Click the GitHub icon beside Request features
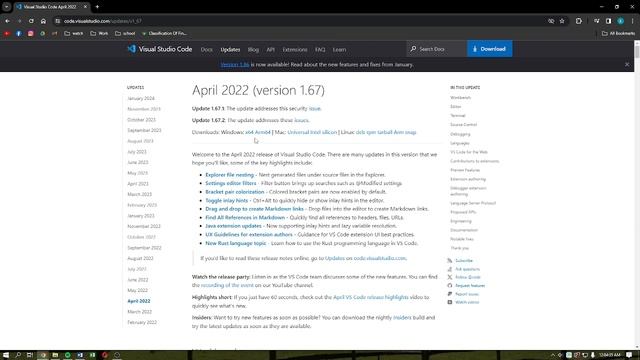Viewport: 640px width, 360px height. pyautogui.click(x=450, y=285)
